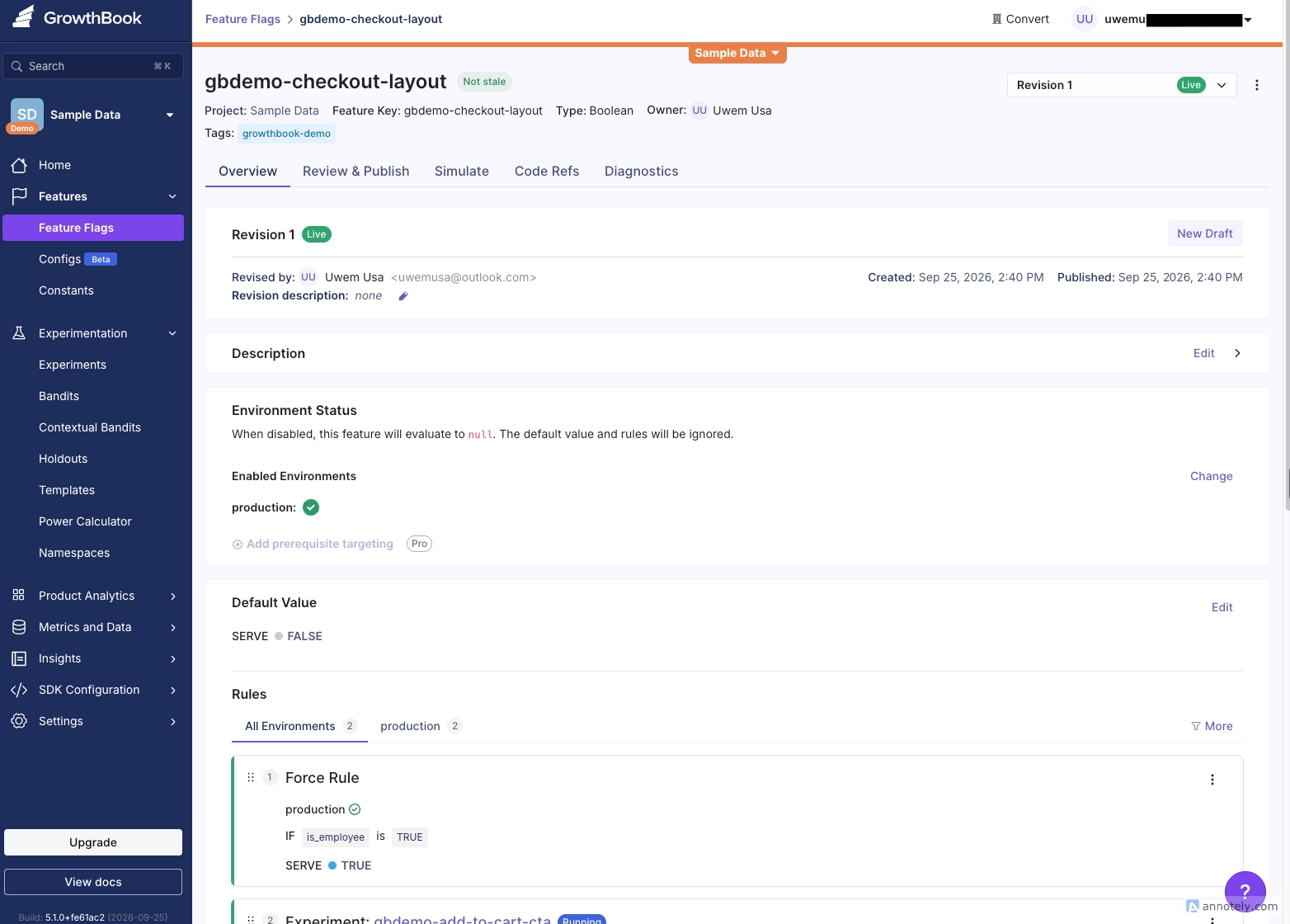Edit the Default Value
Image resolution: width=1290 pixels, height=924 pixels.
(x=1222, y=607)
